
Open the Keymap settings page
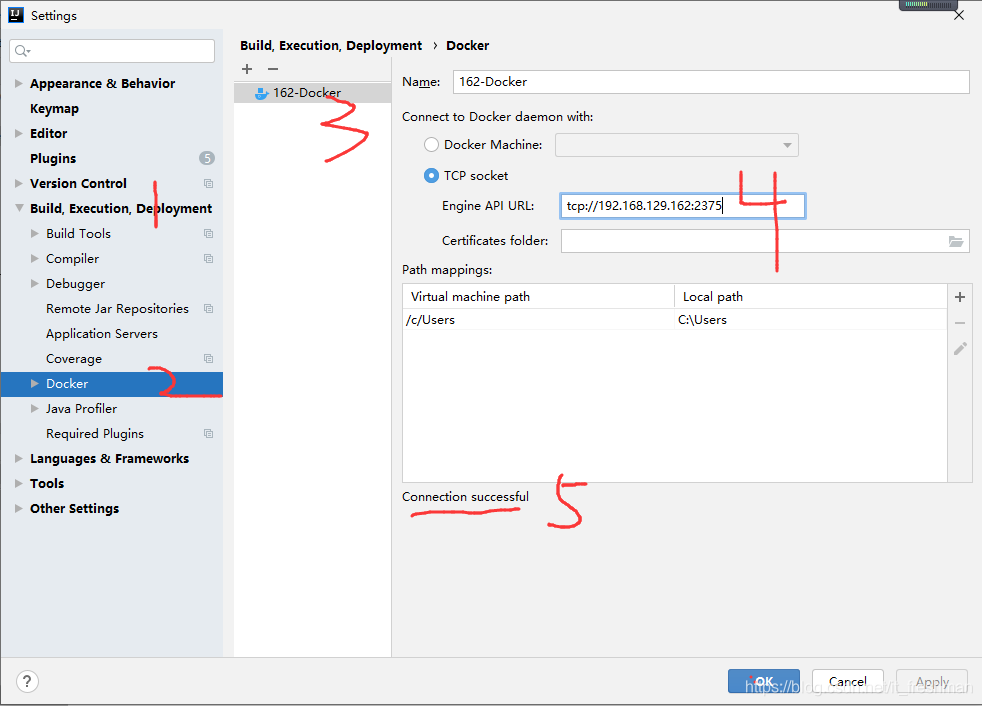coord(54,108)
